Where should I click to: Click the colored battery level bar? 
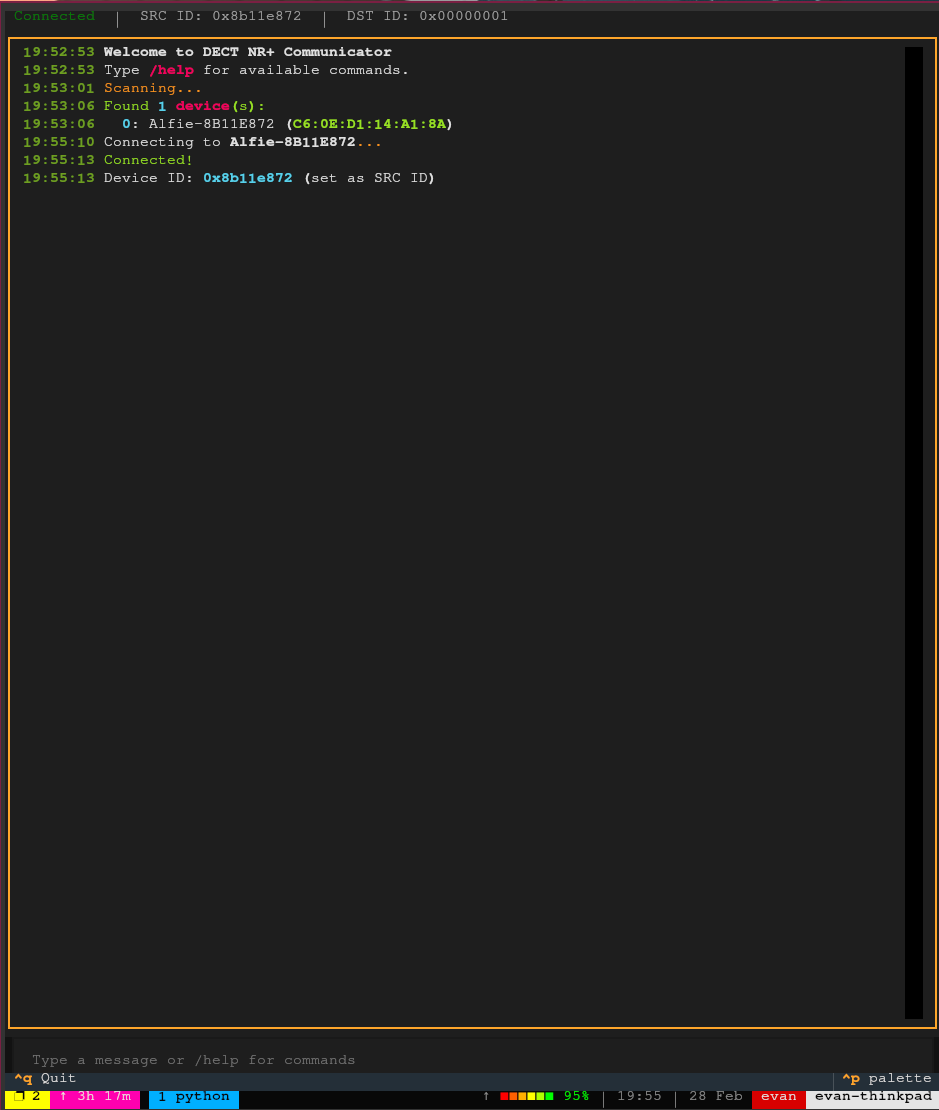tap(527, 1096)
